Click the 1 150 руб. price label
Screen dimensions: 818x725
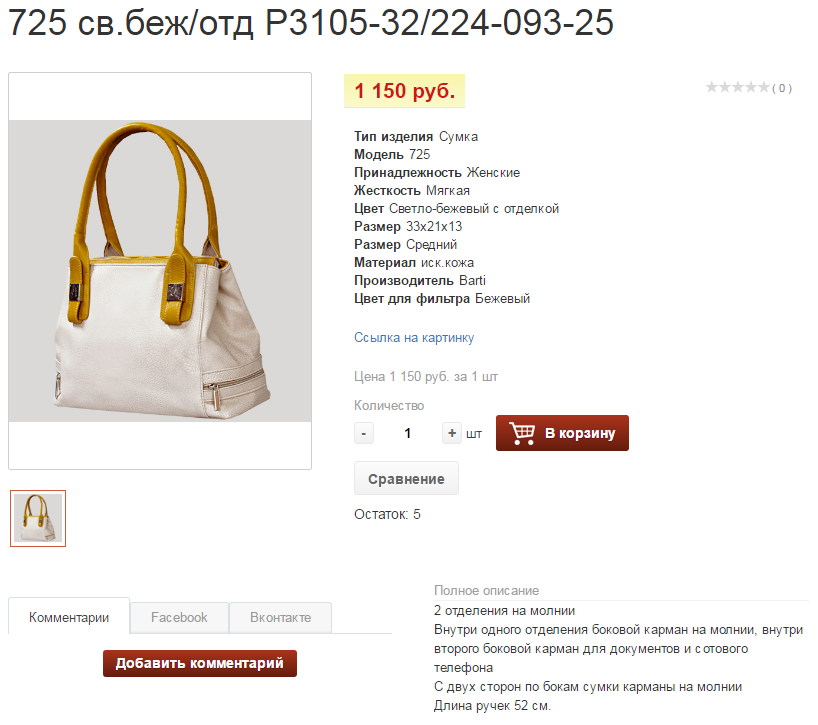pos(404,91)
